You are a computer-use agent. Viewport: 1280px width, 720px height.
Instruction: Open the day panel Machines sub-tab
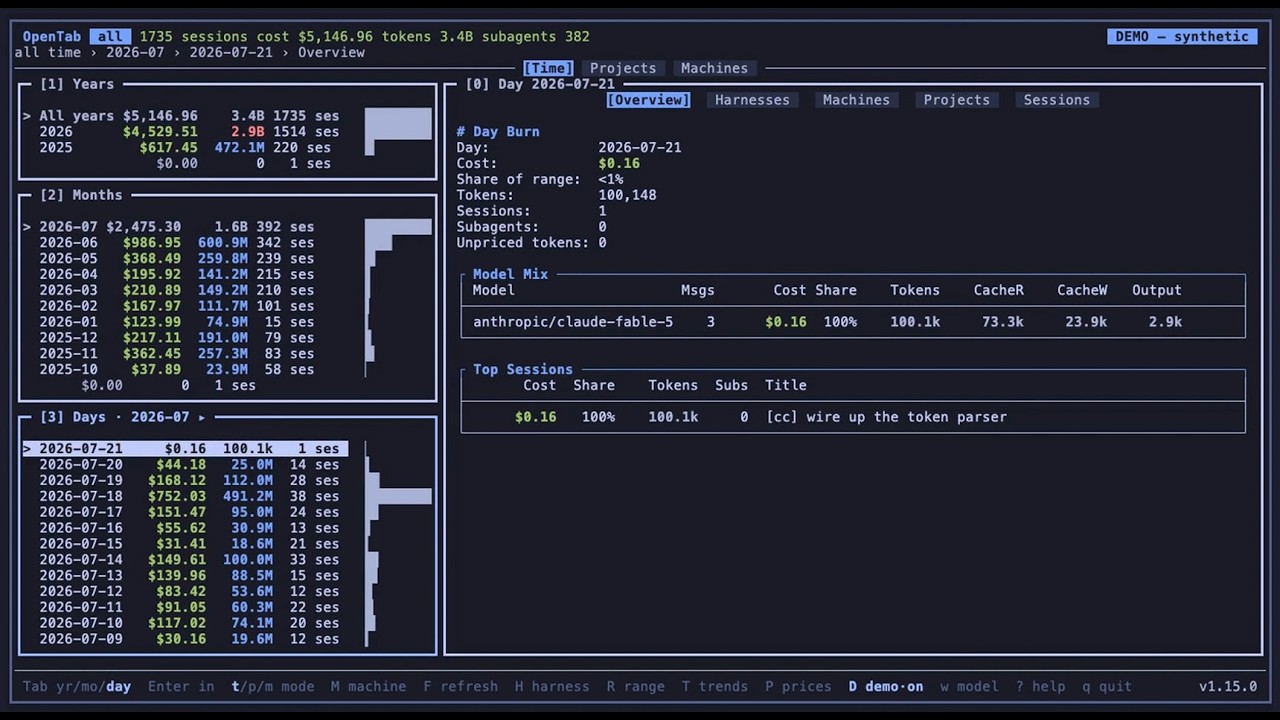coord(856,100)
